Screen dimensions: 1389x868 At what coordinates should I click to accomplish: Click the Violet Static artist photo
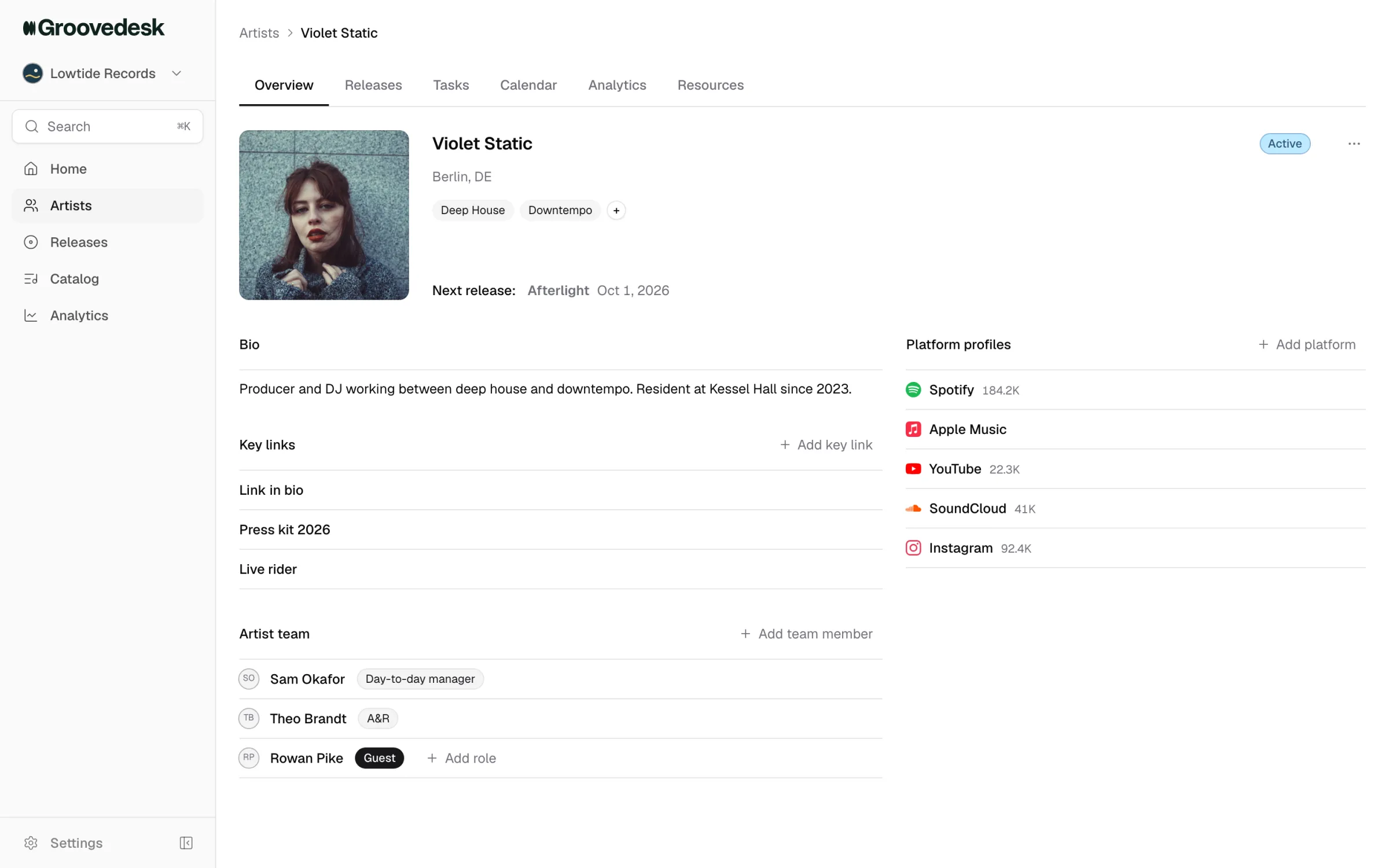point(324,215)
